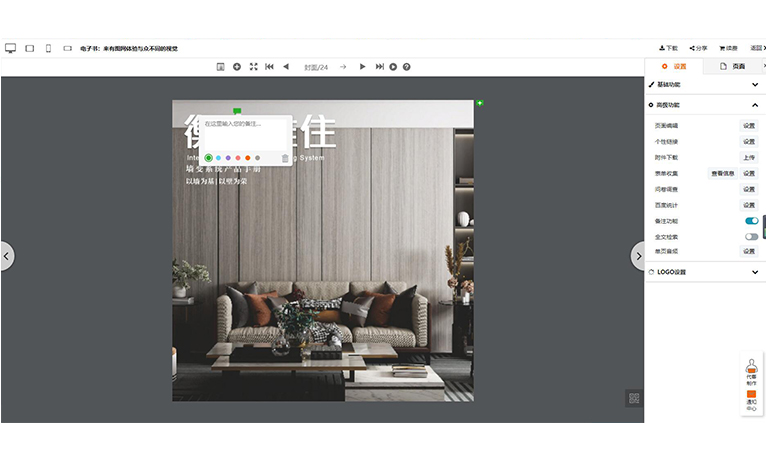Open the help question mark icon
The width and height of the screenshot is (766, 463).
tap(406, 67)
